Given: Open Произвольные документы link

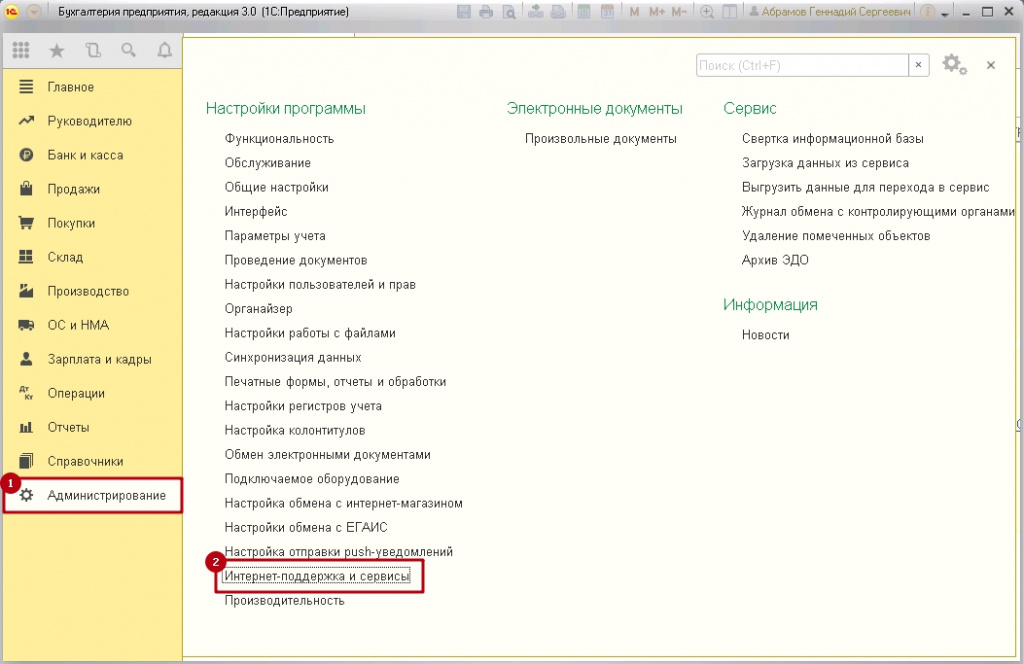Looking at the screenshot, I should pos(600,138).
